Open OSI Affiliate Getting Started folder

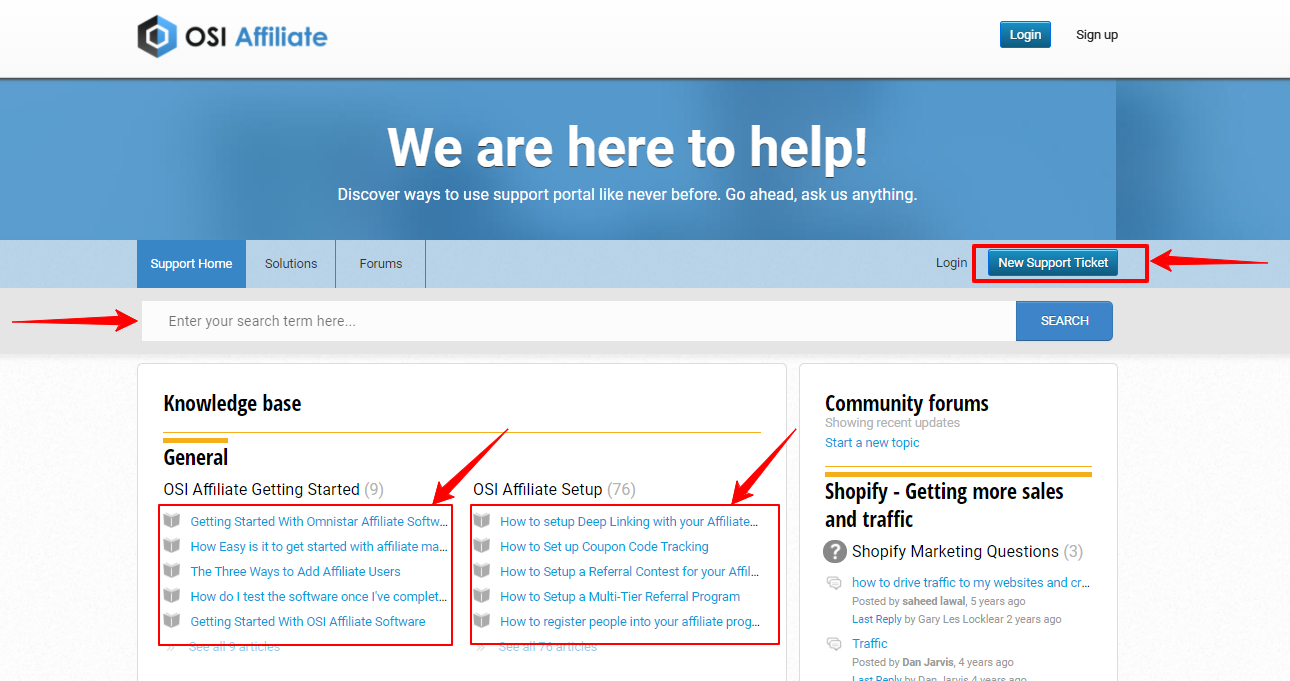click(x=261, y=489)
